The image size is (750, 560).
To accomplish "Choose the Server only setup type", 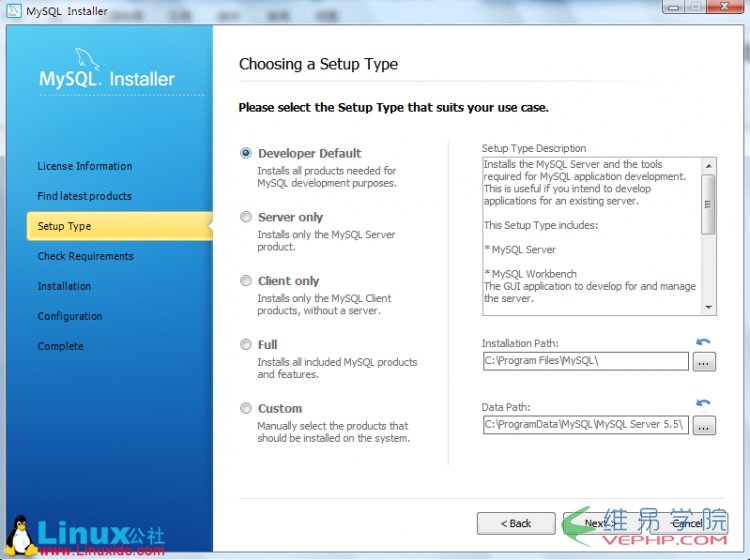I will [245, 217].
